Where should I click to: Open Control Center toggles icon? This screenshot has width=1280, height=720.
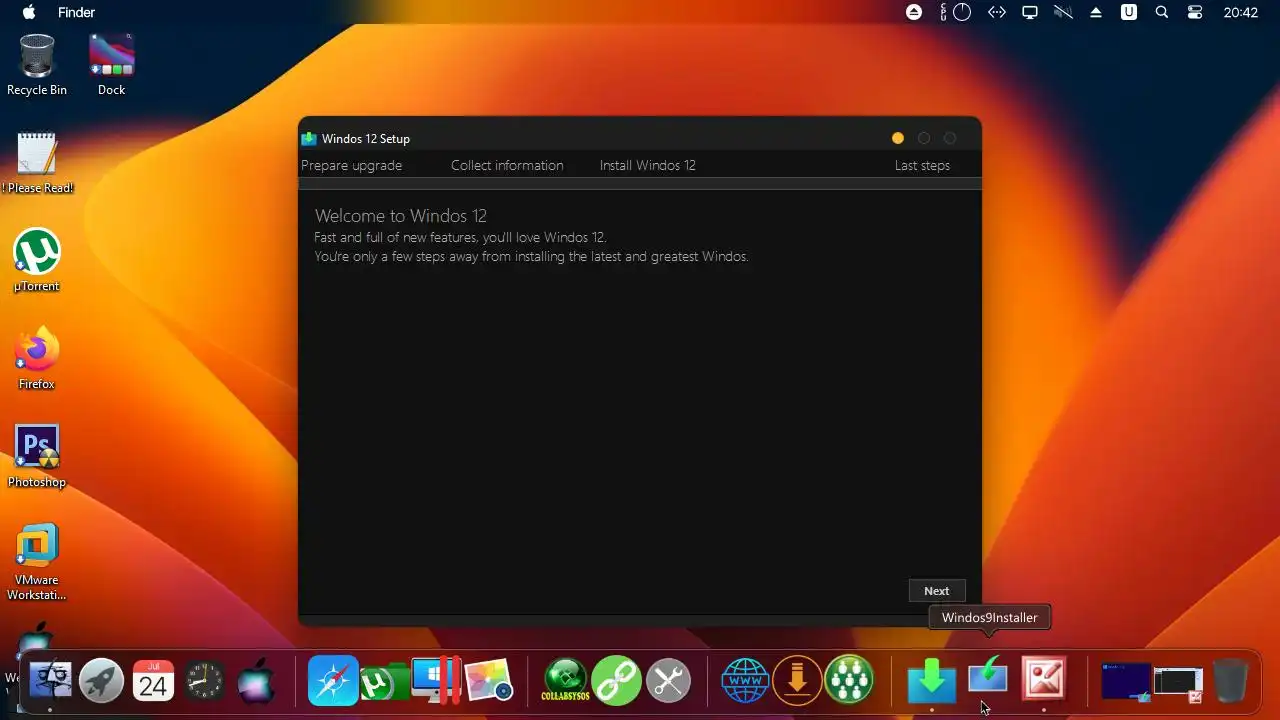(x=1195, y=12)
